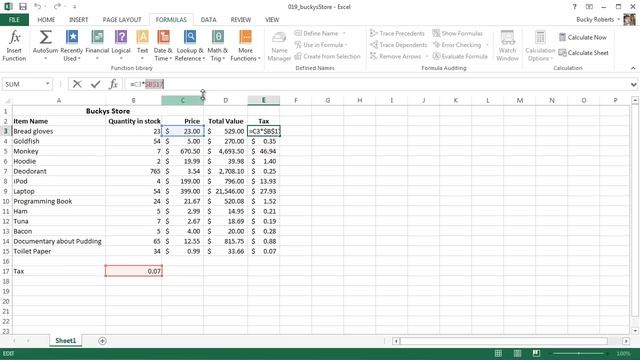The width and height of the screenshot is (640, 360).
Task: Expand the formula bar
Action: click(633, 84)
